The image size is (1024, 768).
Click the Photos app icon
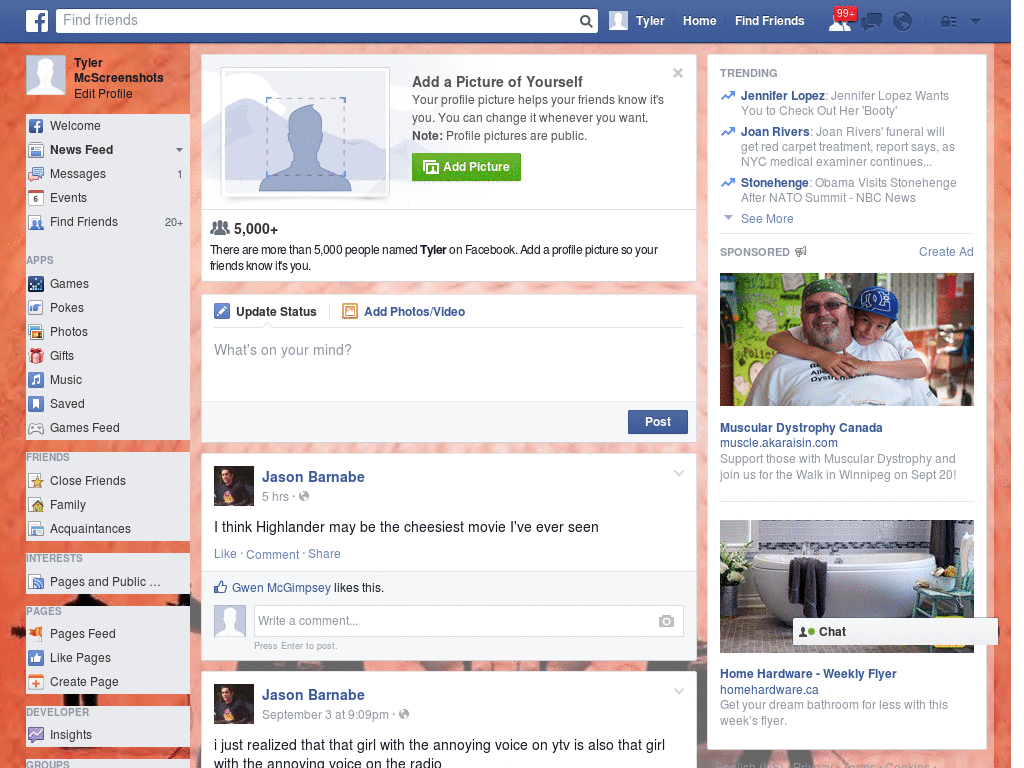(36, 332)
